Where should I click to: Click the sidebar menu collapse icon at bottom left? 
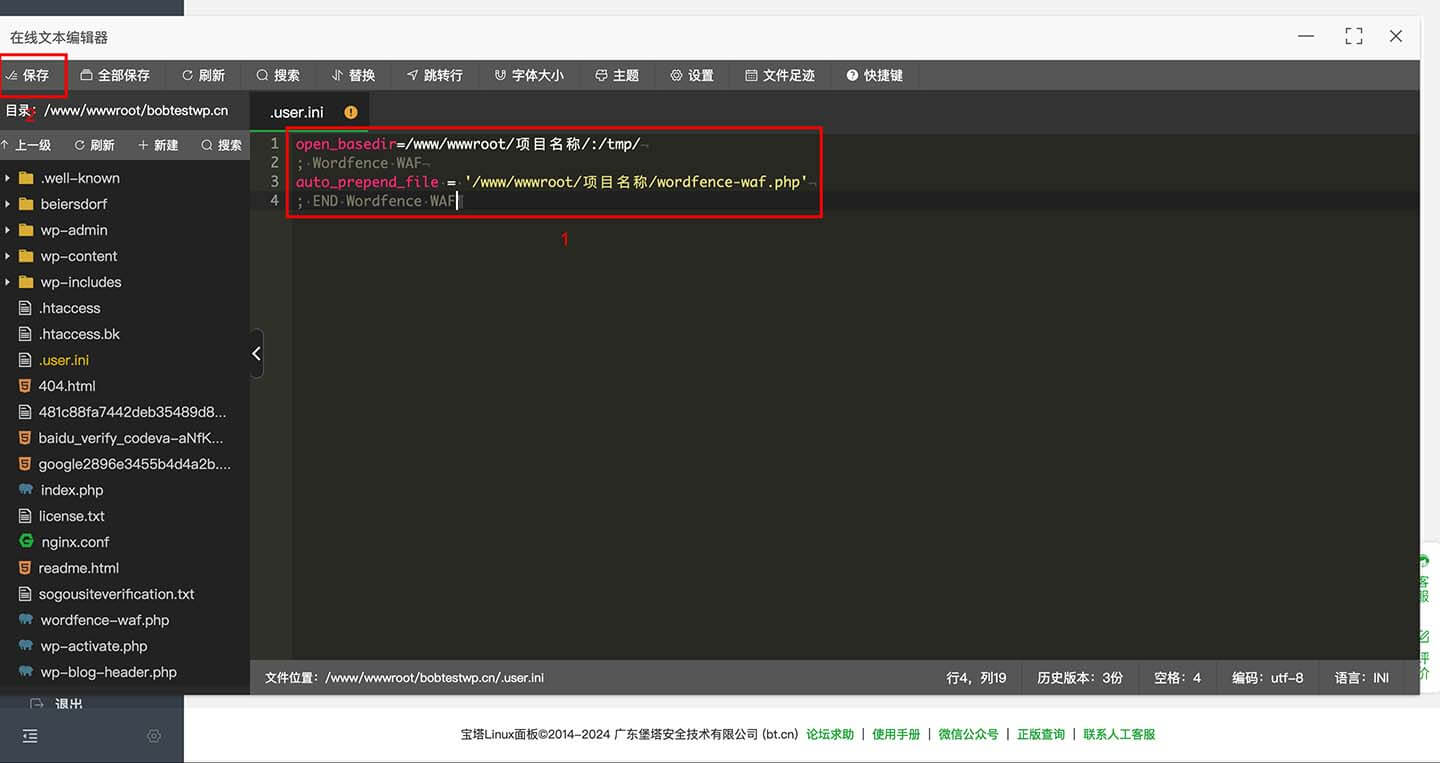coord(30,736)
